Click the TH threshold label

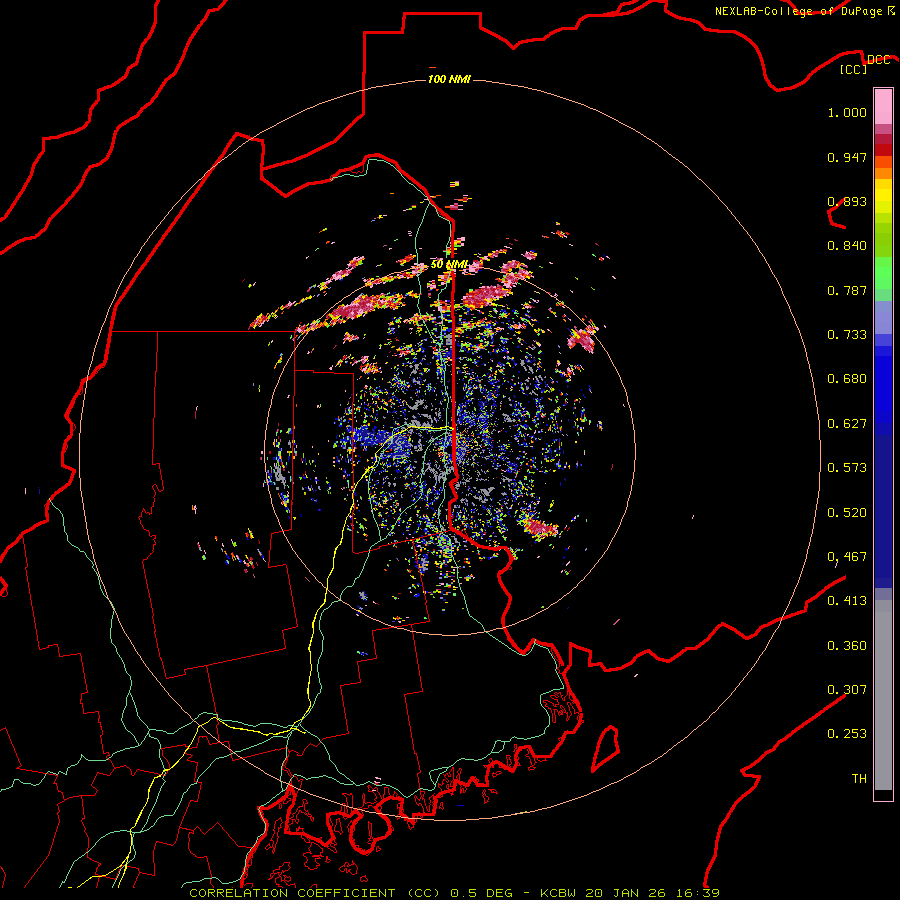pyautogui.click(x=859, y=779)
